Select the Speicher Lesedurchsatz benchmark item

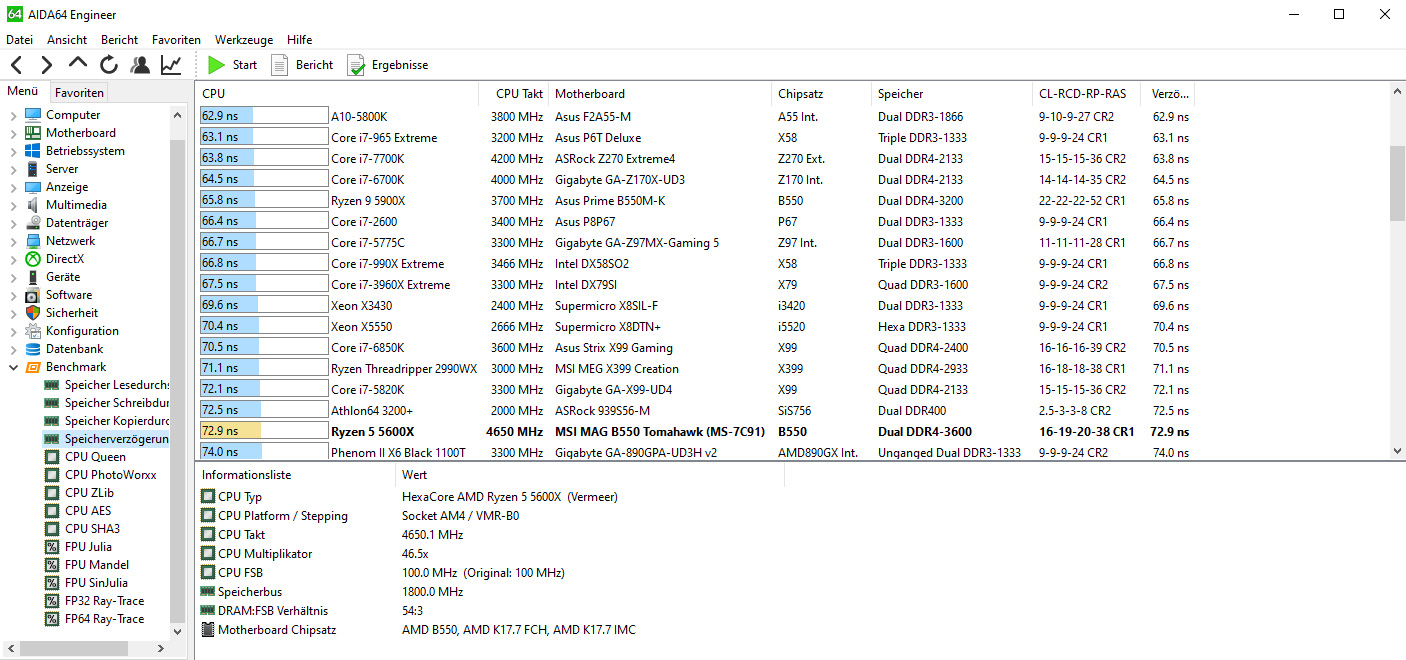(x=107, y=385)
